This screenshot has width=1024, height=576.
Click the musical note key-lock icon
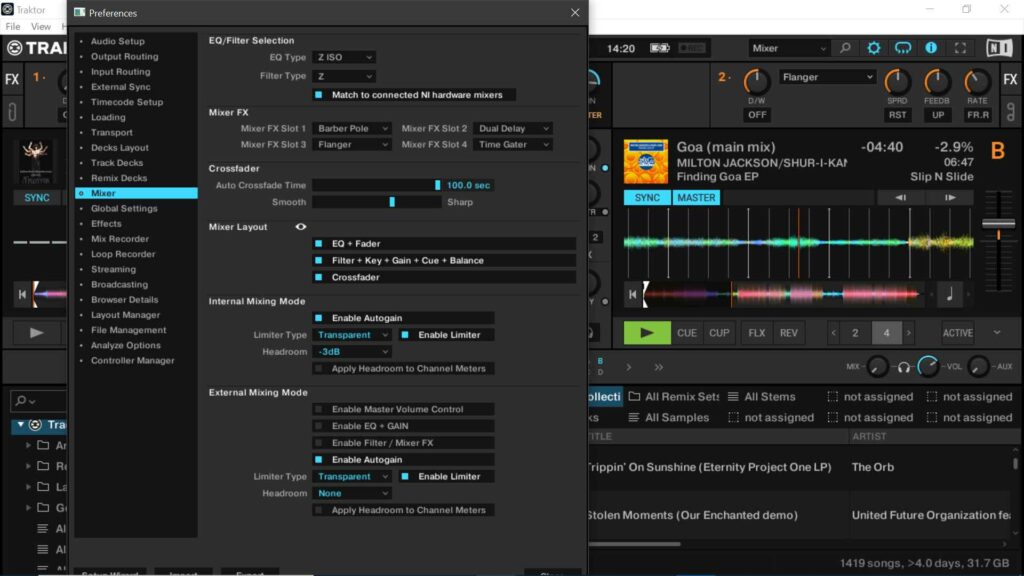(x=949, y=294)
